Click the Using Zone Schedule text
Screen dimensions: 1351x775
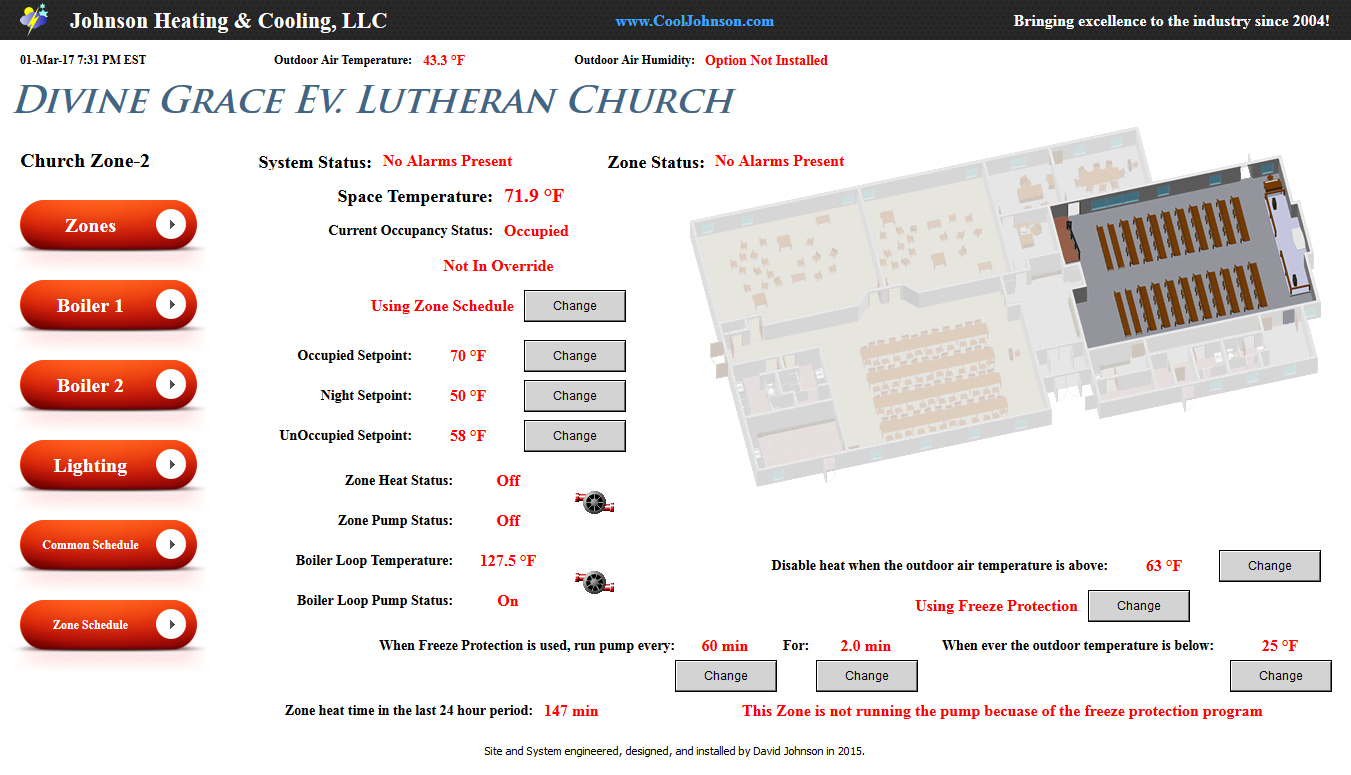442,306
